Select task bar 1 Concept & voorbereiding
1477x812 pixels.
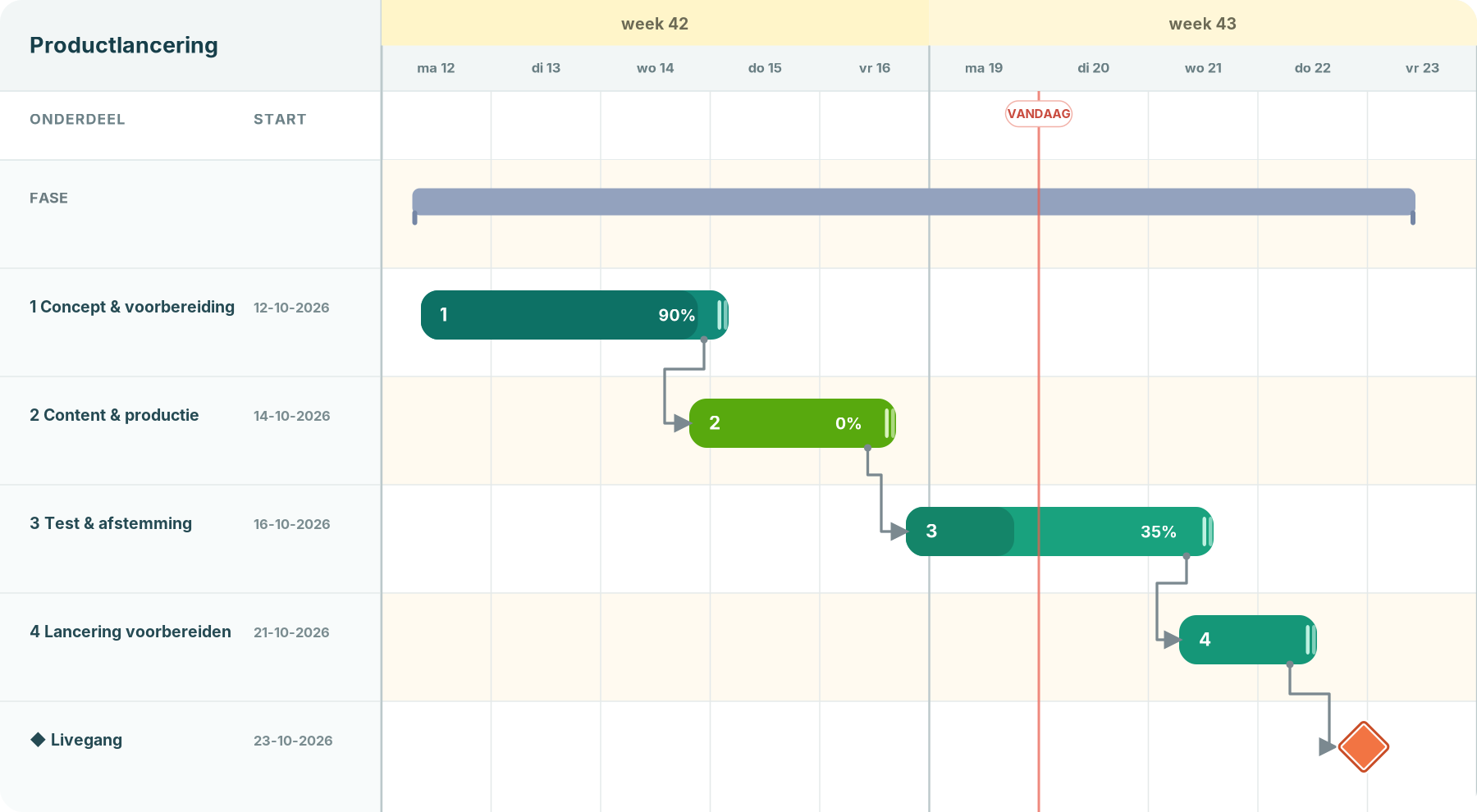click(574, 315)
